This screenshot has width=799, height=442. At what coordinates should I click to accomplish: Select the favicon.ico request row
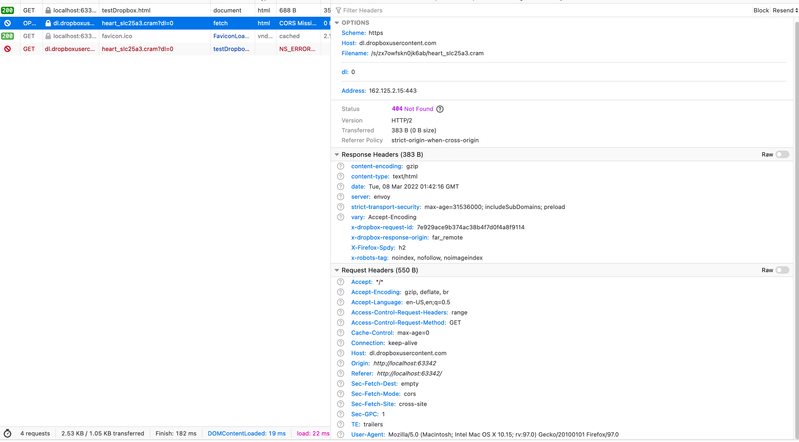165,36
